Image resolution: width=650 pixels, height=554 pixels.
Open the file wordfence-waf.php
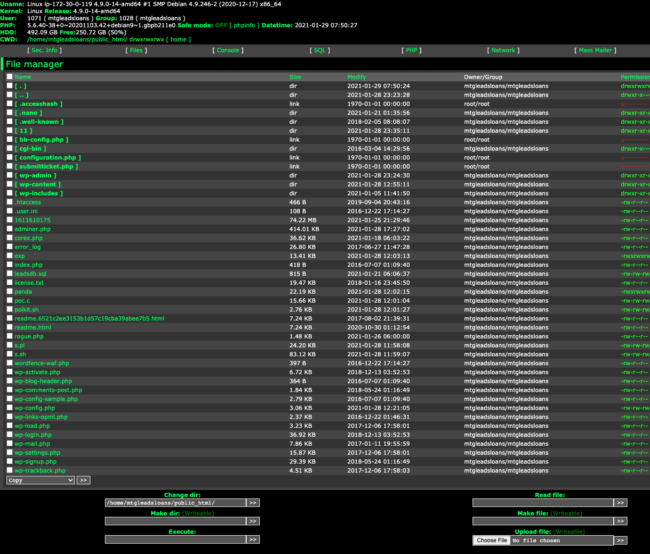point(42,363)
